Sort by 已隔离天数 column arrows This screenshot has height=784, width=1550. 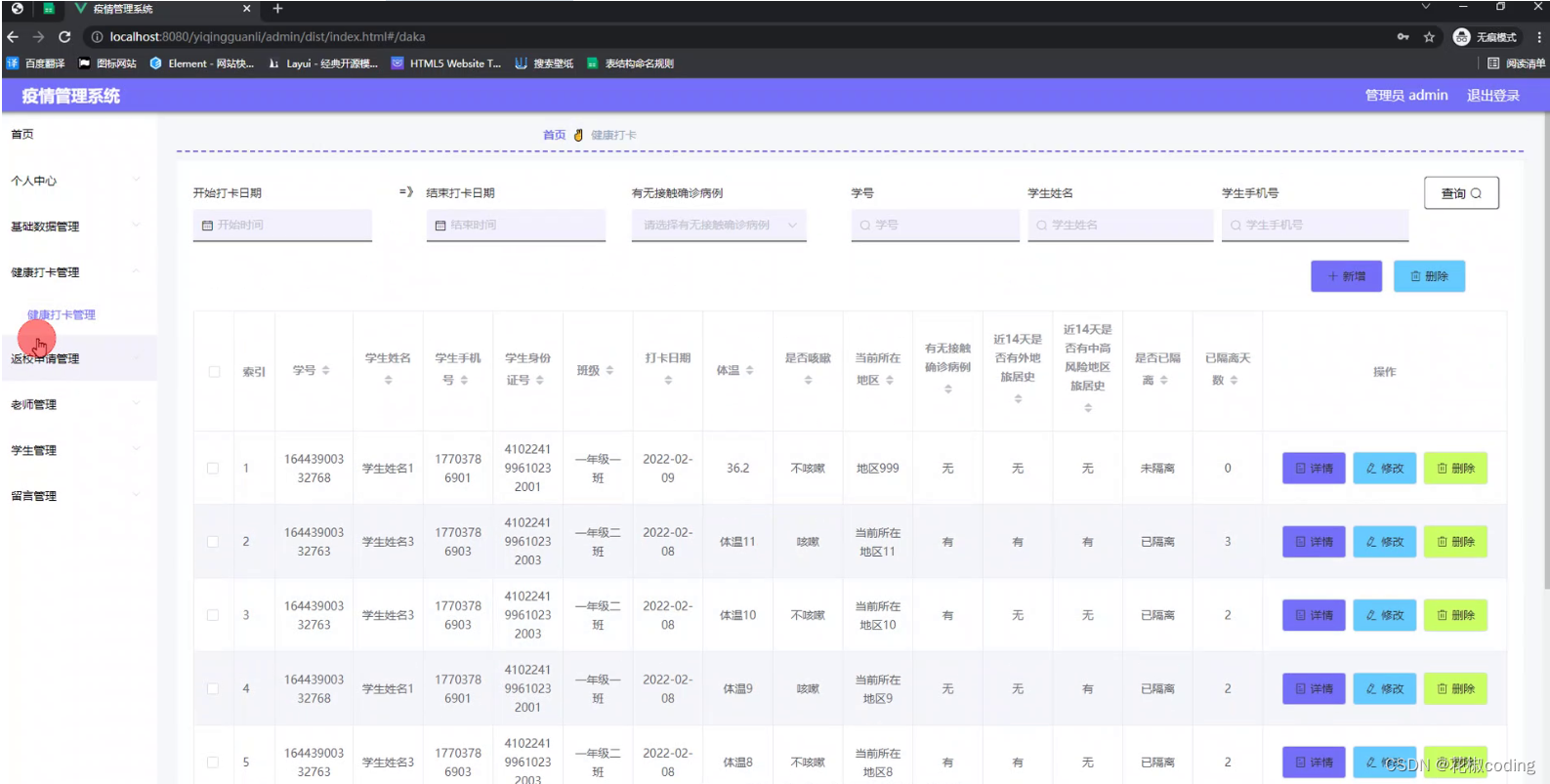pos(1234,381)
